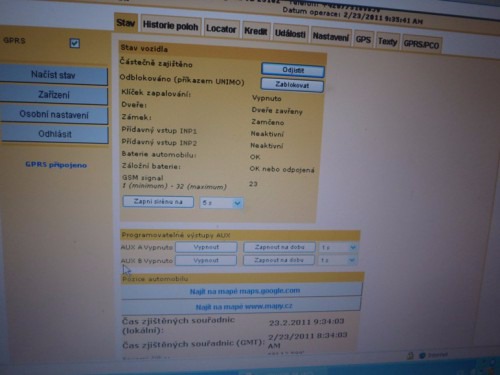The width and height of the screenshot is (500, 375).
Task: Log out with the Odhlásit button
Action: coord(55,134)
